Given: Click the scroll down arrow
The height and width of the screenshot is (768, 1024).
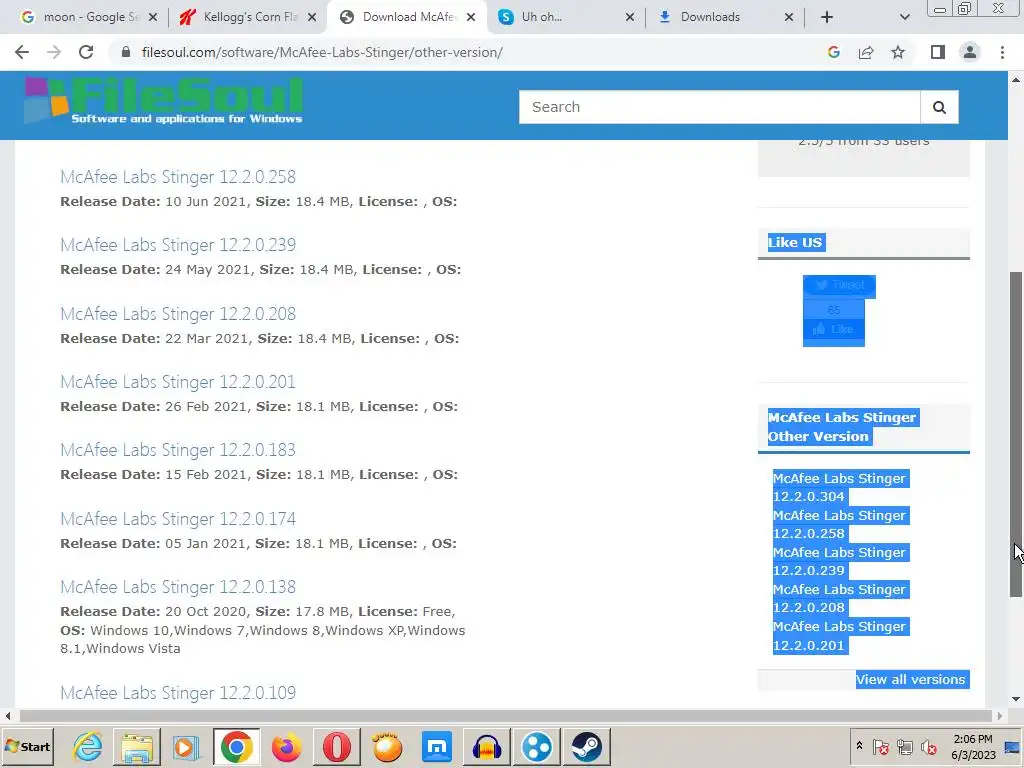Looking at the screenshot, I should [x=1016, y=699].
